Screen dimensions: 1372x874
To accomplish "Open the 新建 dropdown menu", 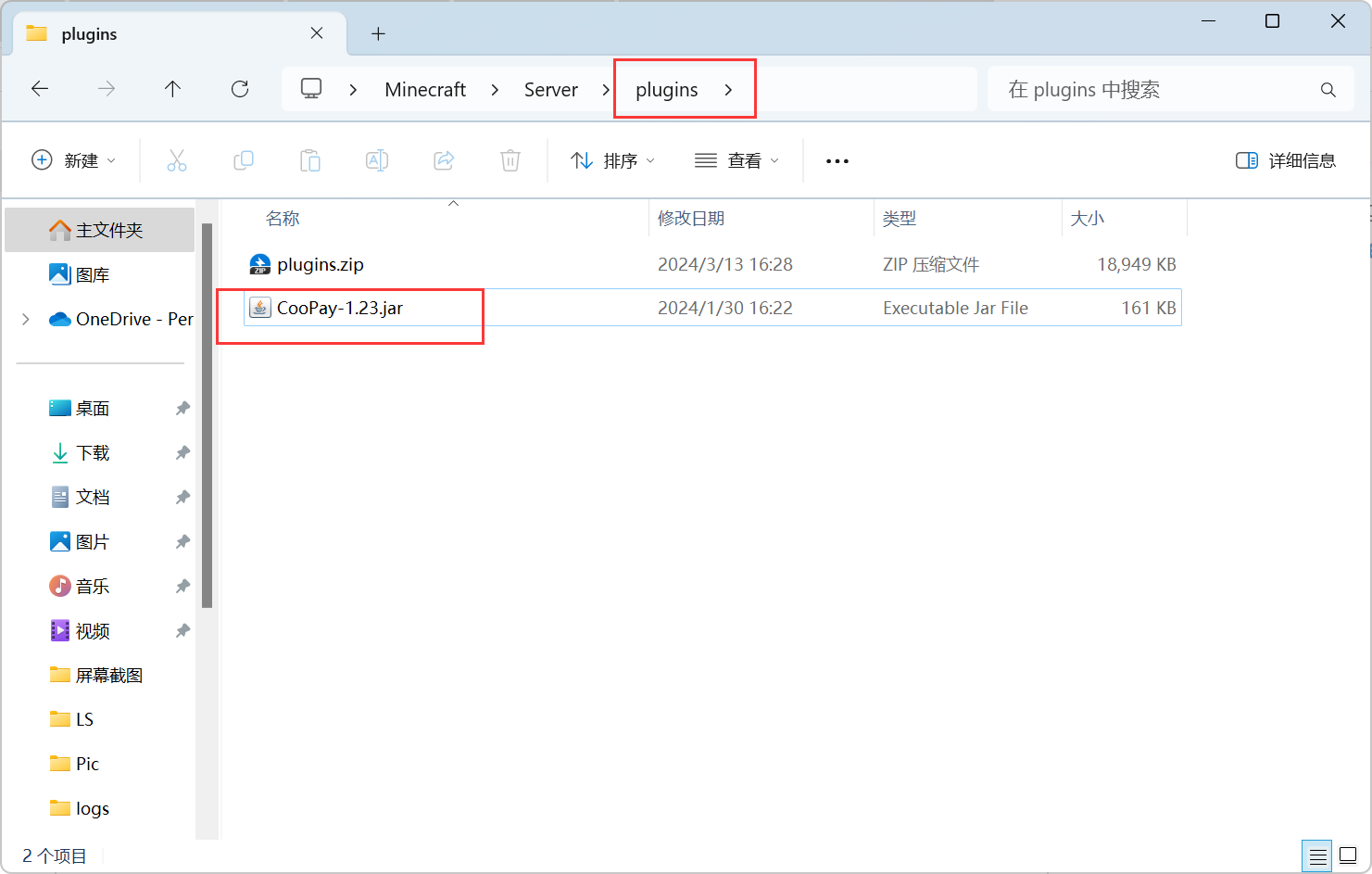I will coord(75,160).
